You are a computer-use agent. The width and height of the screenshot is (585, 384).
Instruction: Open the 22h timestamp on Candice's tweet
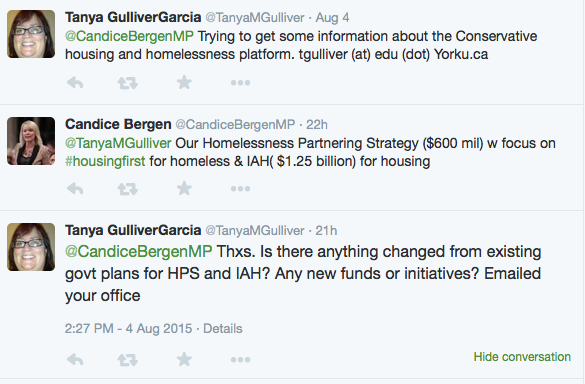click(317, 124)
